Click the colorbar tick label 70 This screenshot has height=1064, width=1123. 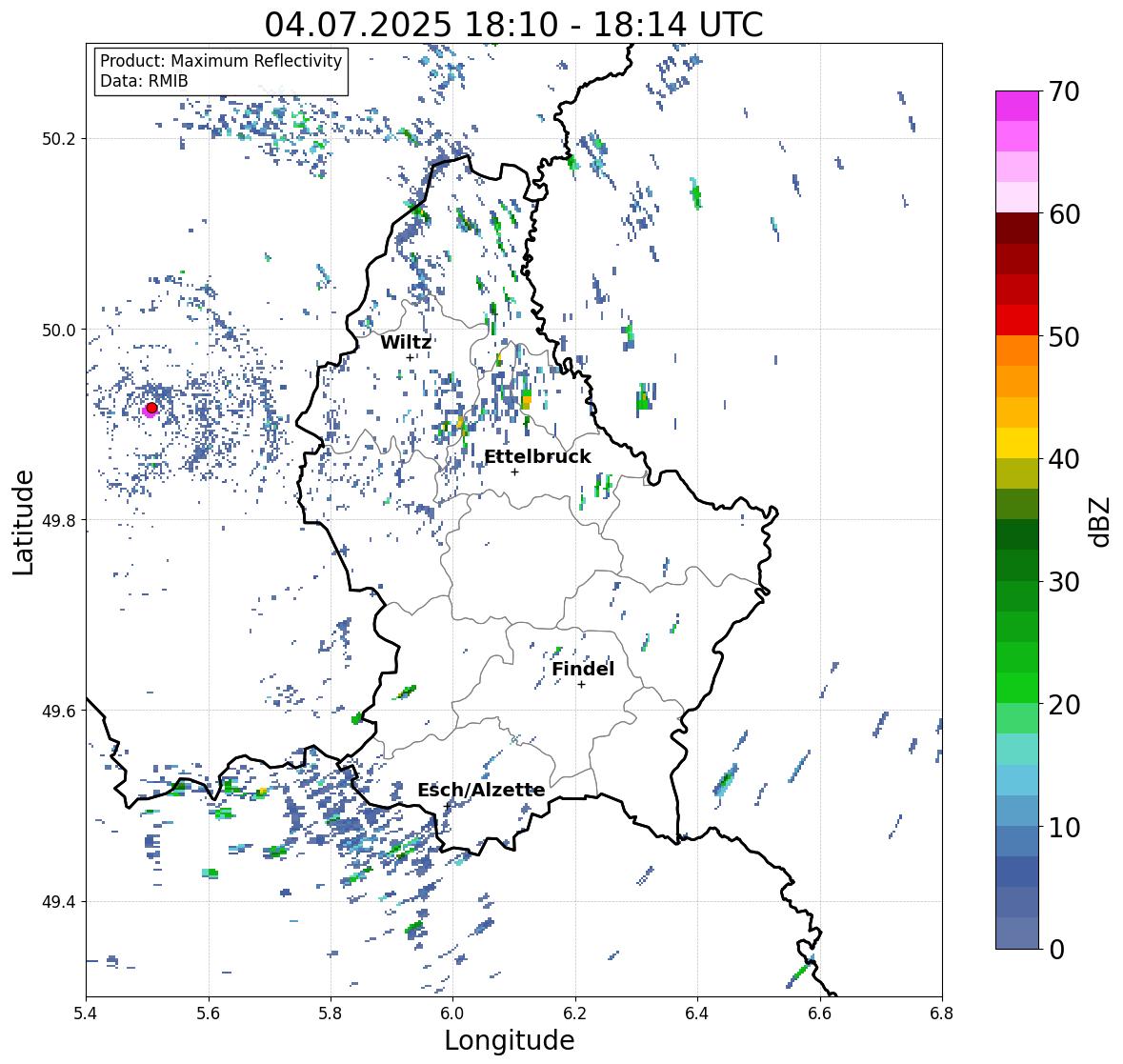1064,91
